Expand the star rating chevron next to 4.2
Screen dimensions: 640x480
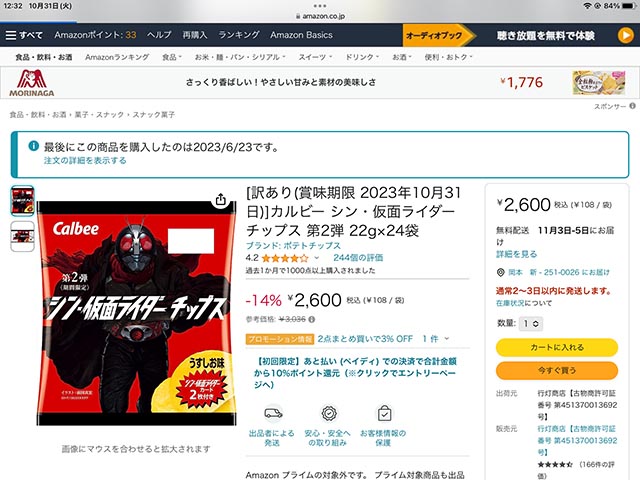tap(316, 258)
